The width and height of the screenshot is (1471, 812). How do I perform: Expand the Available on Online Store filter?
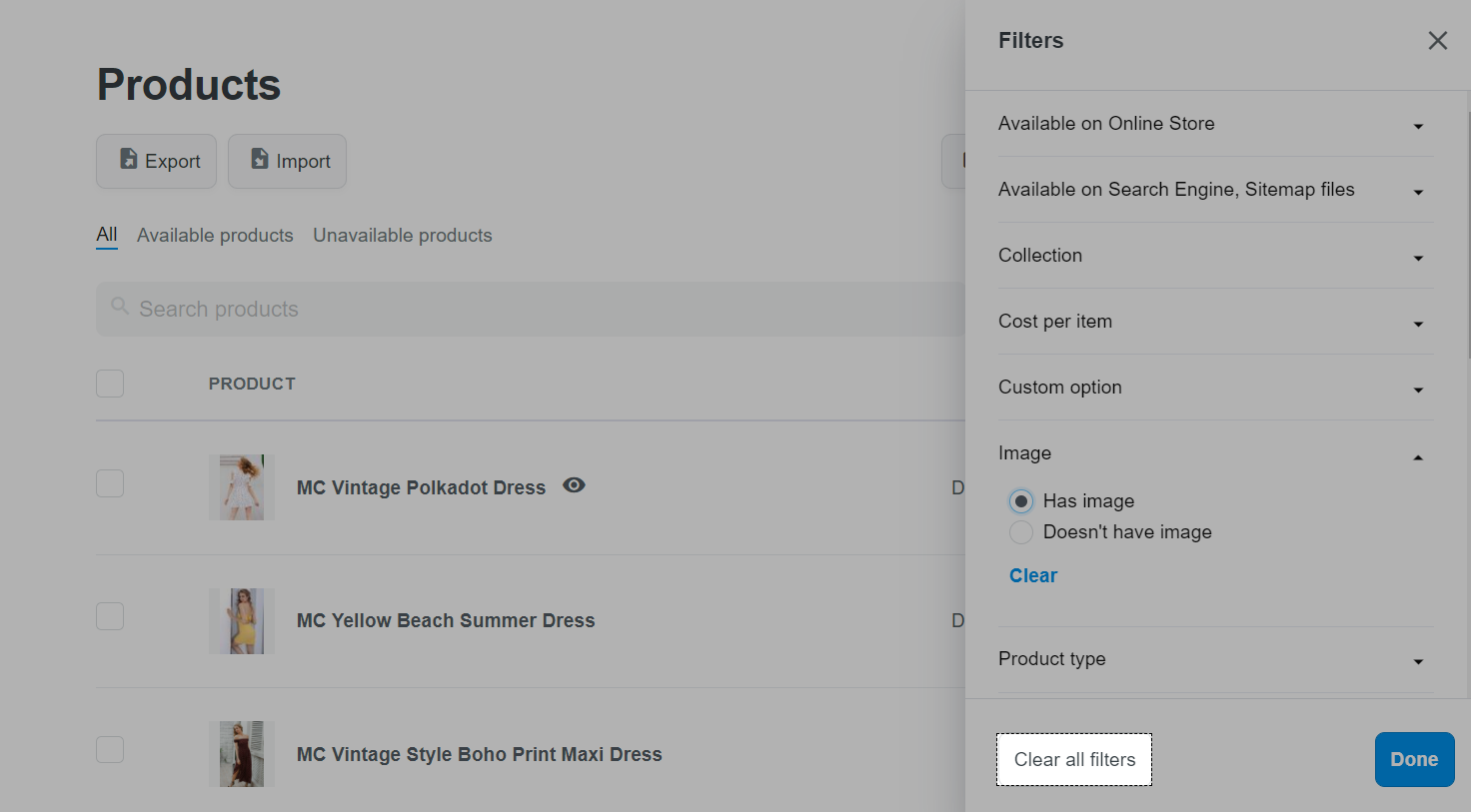click(1216, 124)
